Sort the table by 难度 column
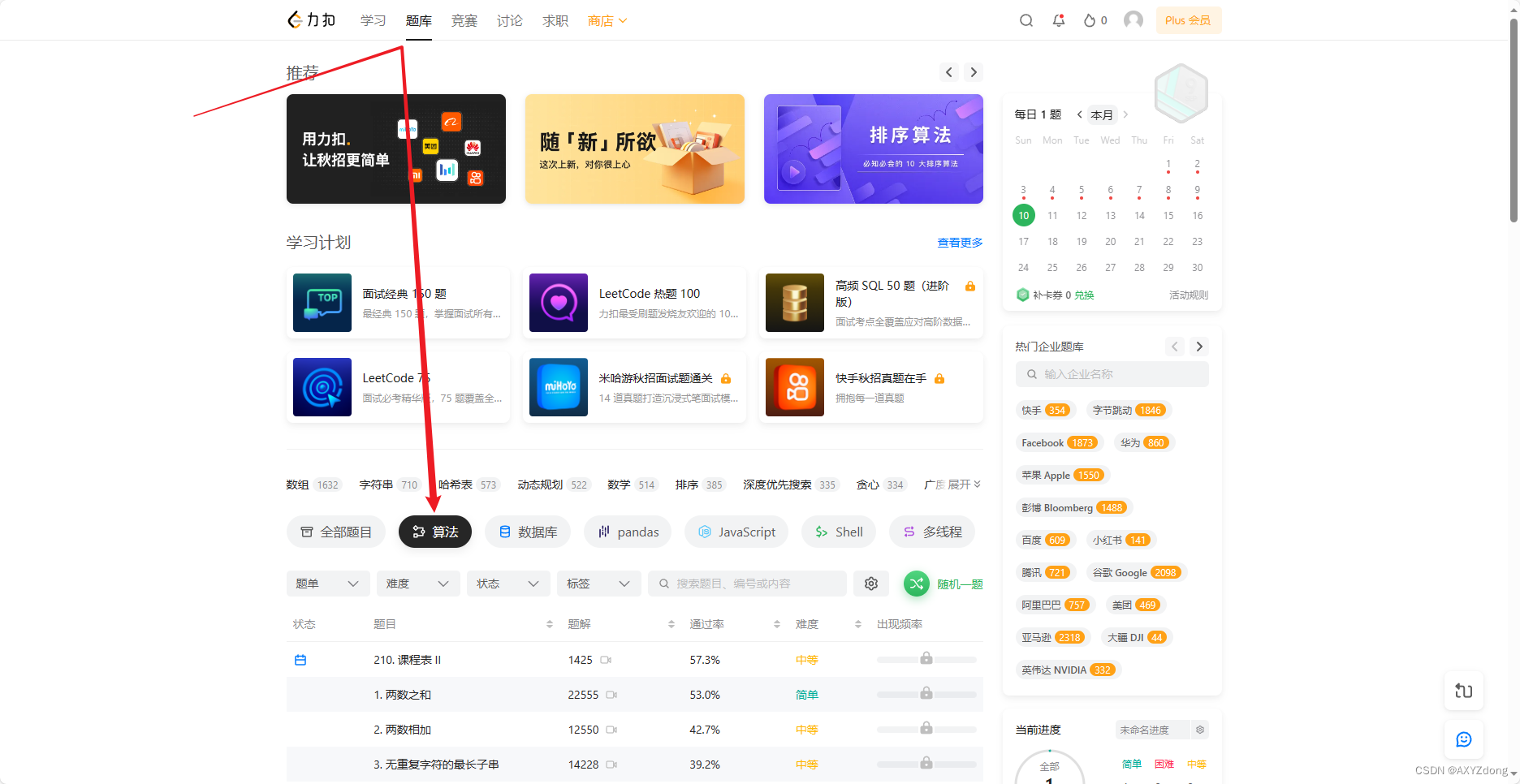The width and height of the screenshot is (1520, 784). click(858, 624)
